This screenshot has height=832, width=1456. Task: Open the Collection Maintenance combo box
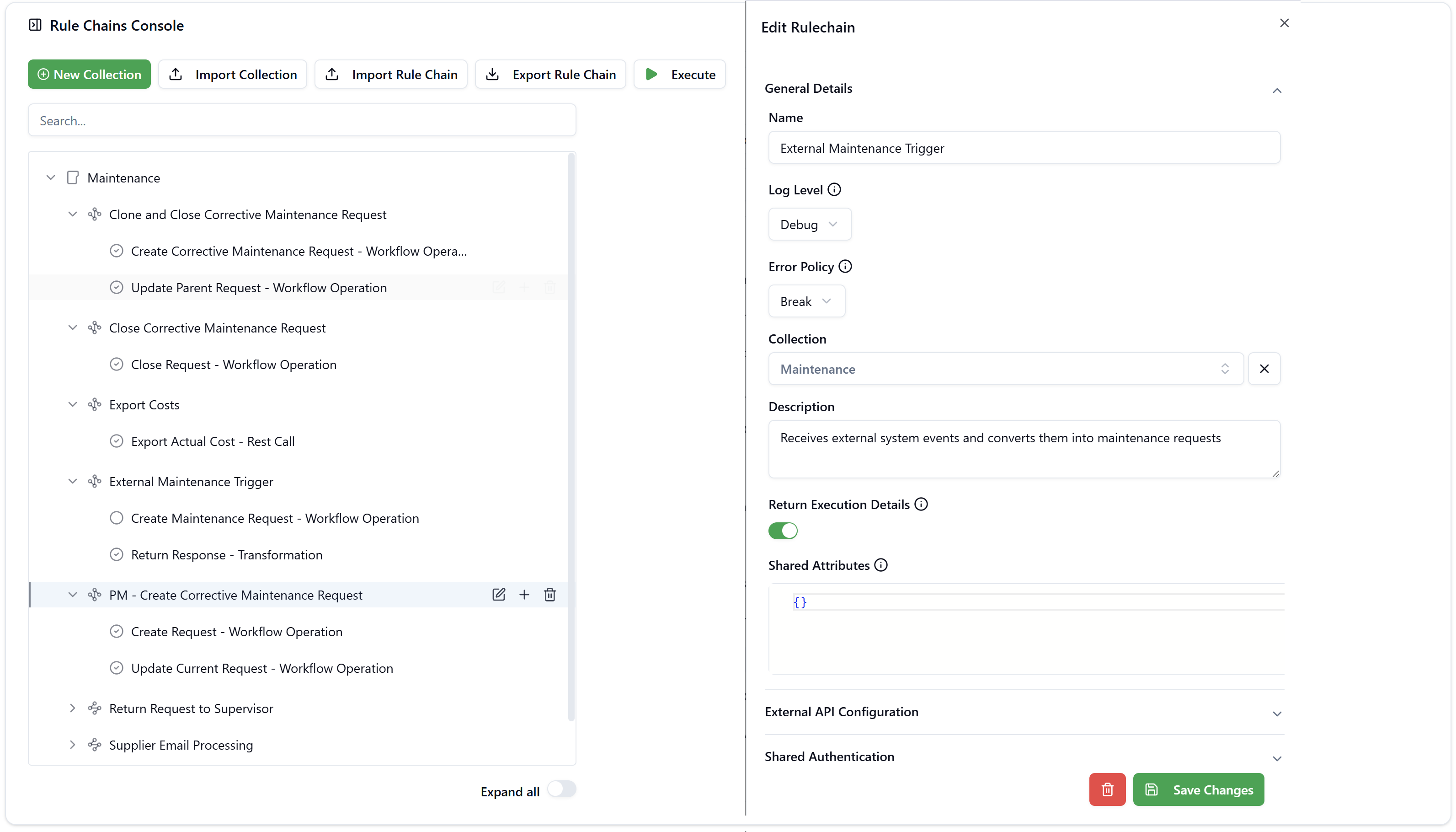tap(1006, 369)
